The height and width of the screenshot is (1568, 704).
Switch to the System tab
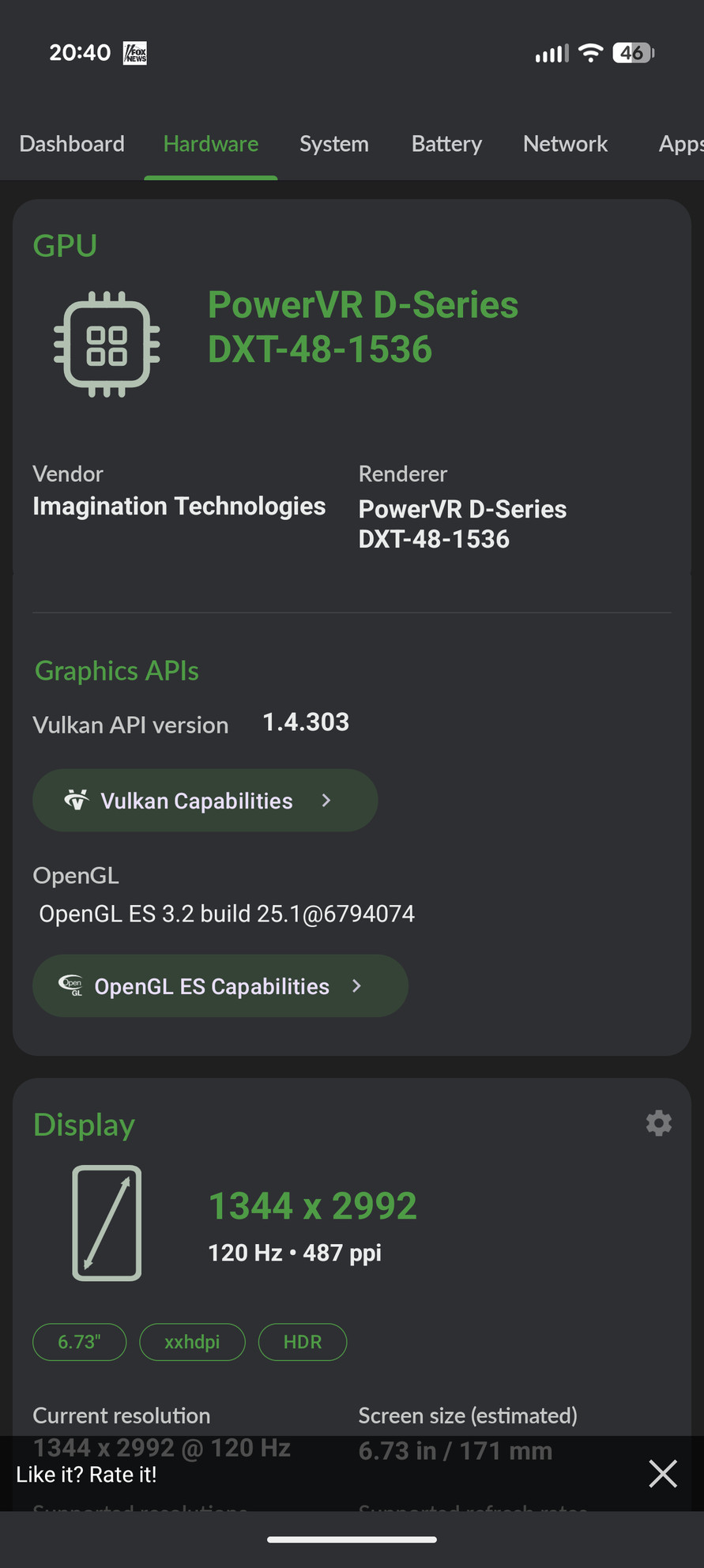(x=334, y=144)
